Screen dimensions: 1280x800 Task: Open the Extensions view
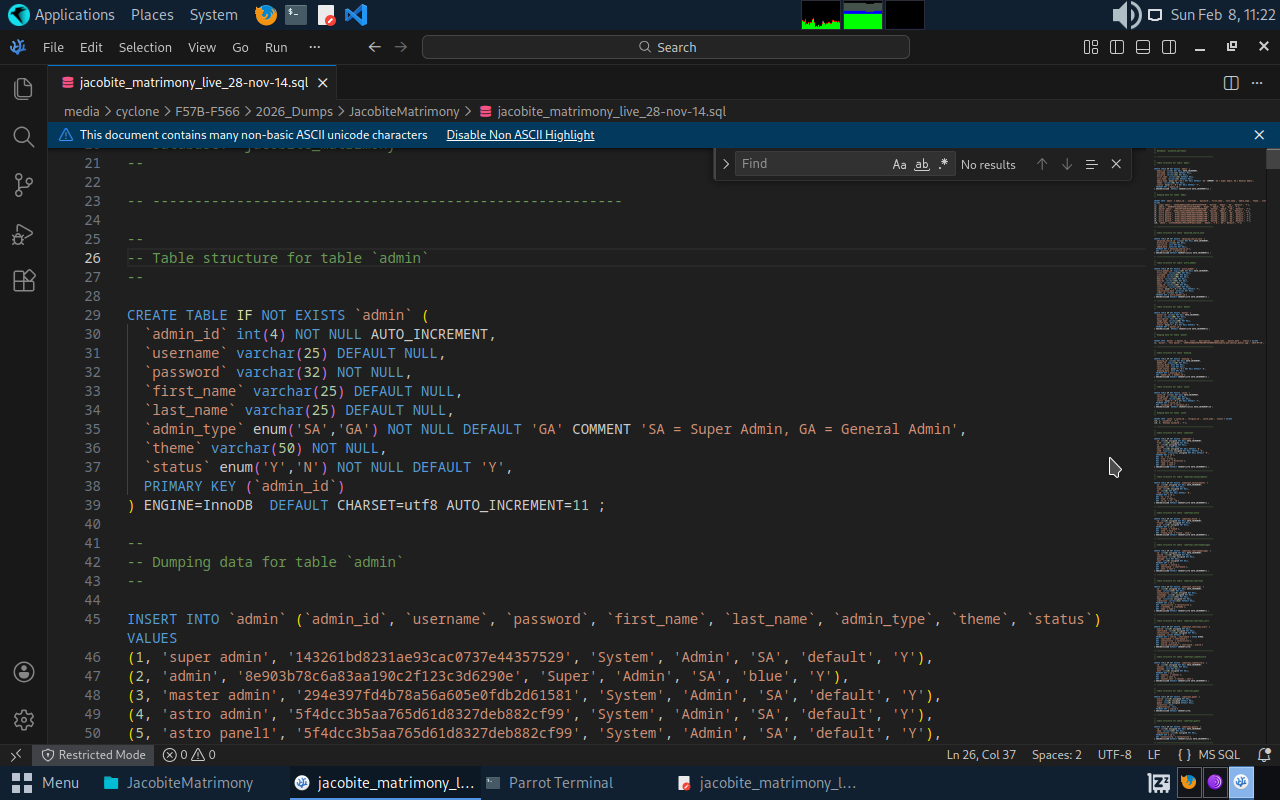[x=24, y=281]
